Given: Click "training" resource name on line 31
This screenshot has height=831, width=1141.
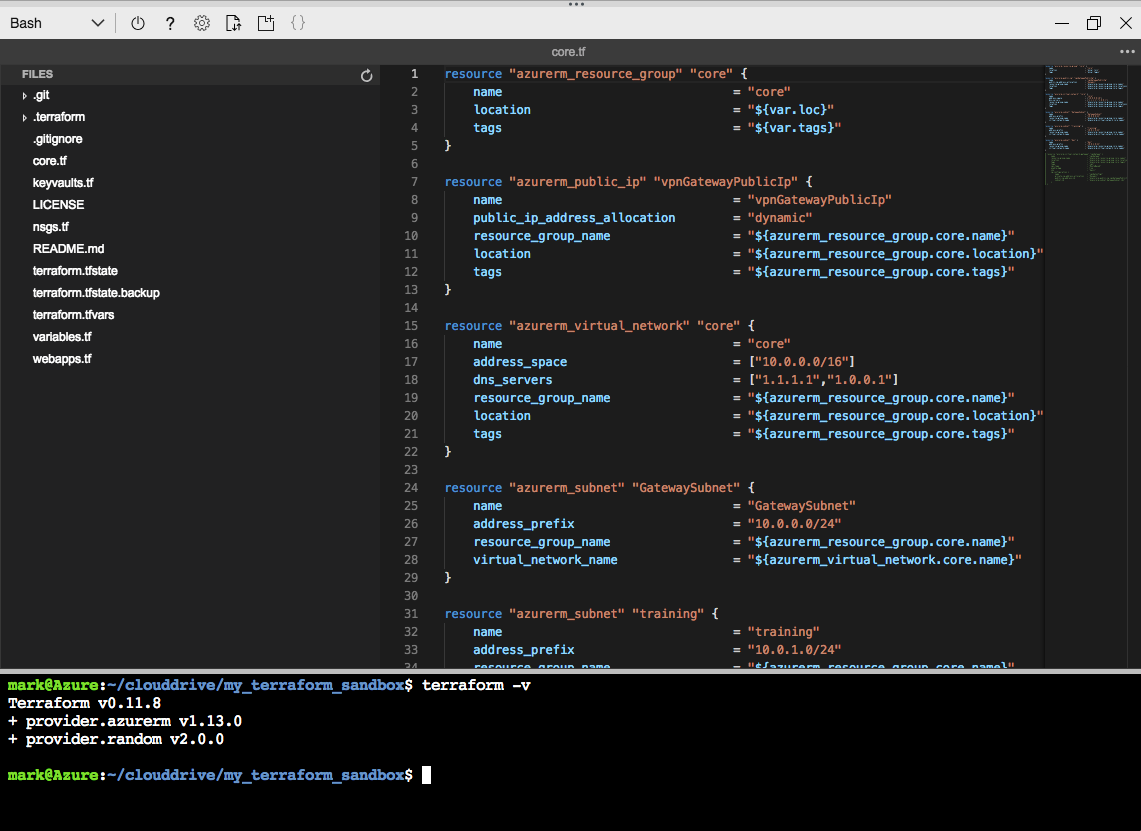Looking at the screenshot, I should coord(669,614).
